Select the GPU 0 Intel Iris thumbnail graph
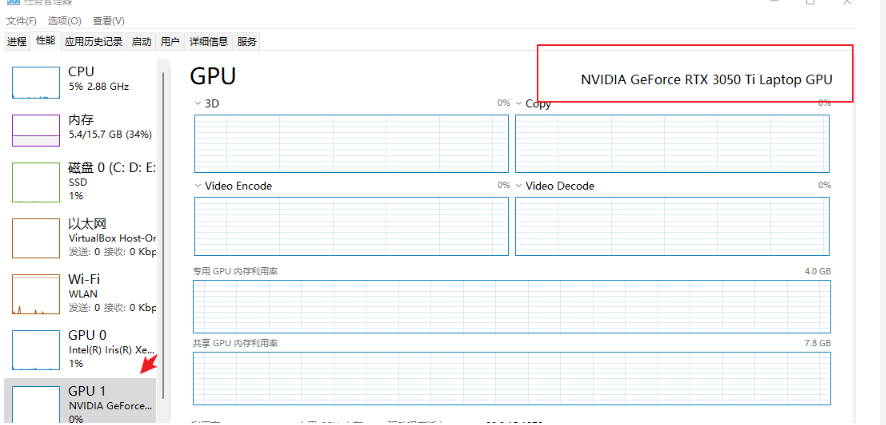Viewport: 886px width, 425px height. coord(36,350)
